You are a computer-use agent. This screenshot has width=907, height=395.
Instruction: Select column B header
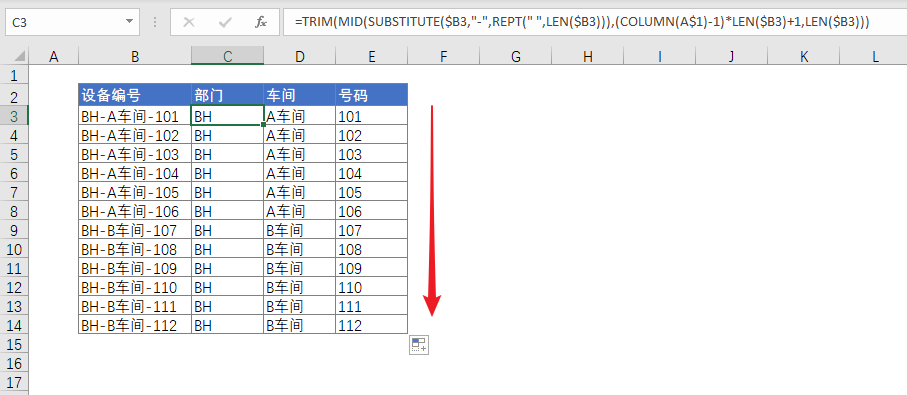(135, 56)
